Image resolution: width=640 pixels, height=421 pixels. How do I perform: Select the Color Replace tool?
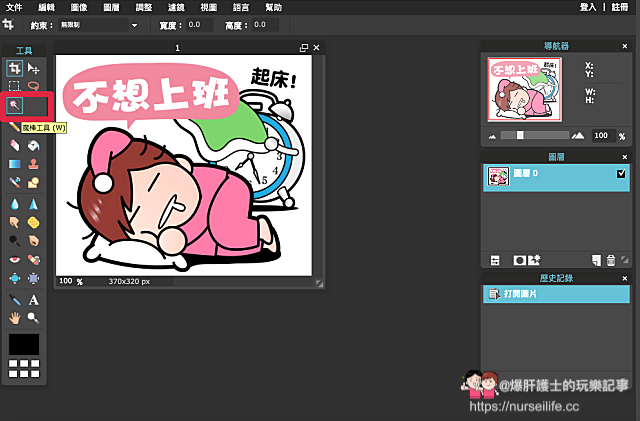pyautogui.click(x=15, y=182)
